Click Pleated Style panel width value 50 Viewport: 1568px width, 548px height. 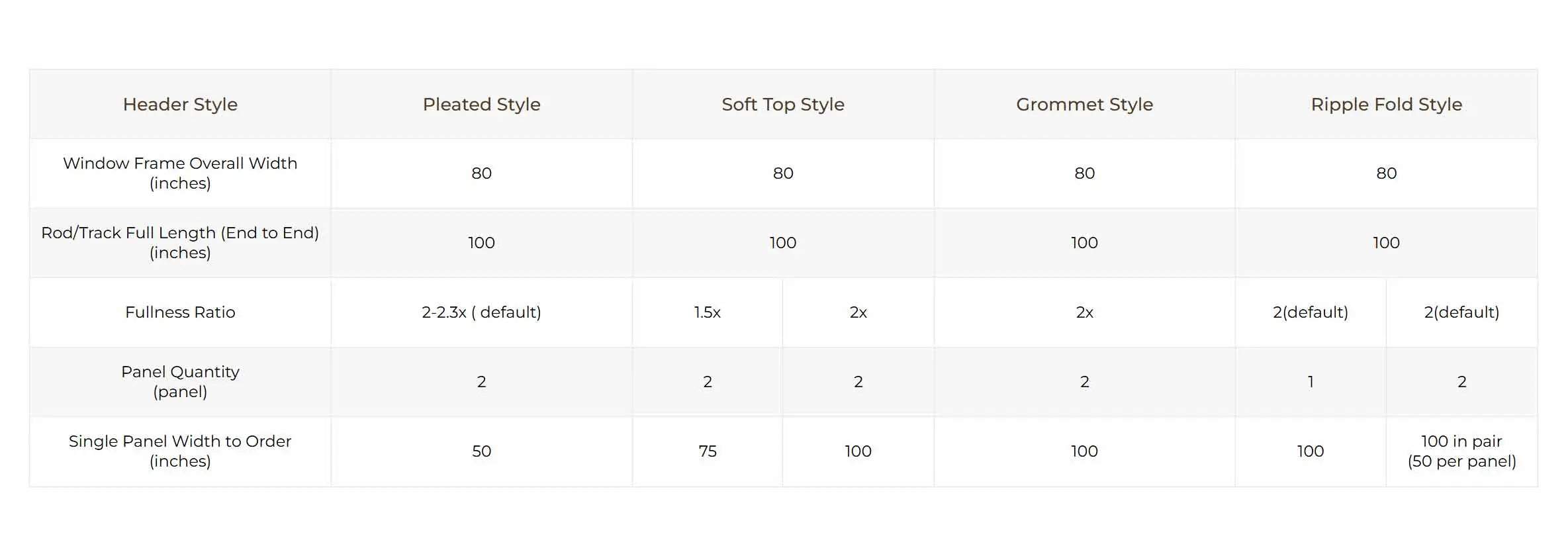[481, 451]
